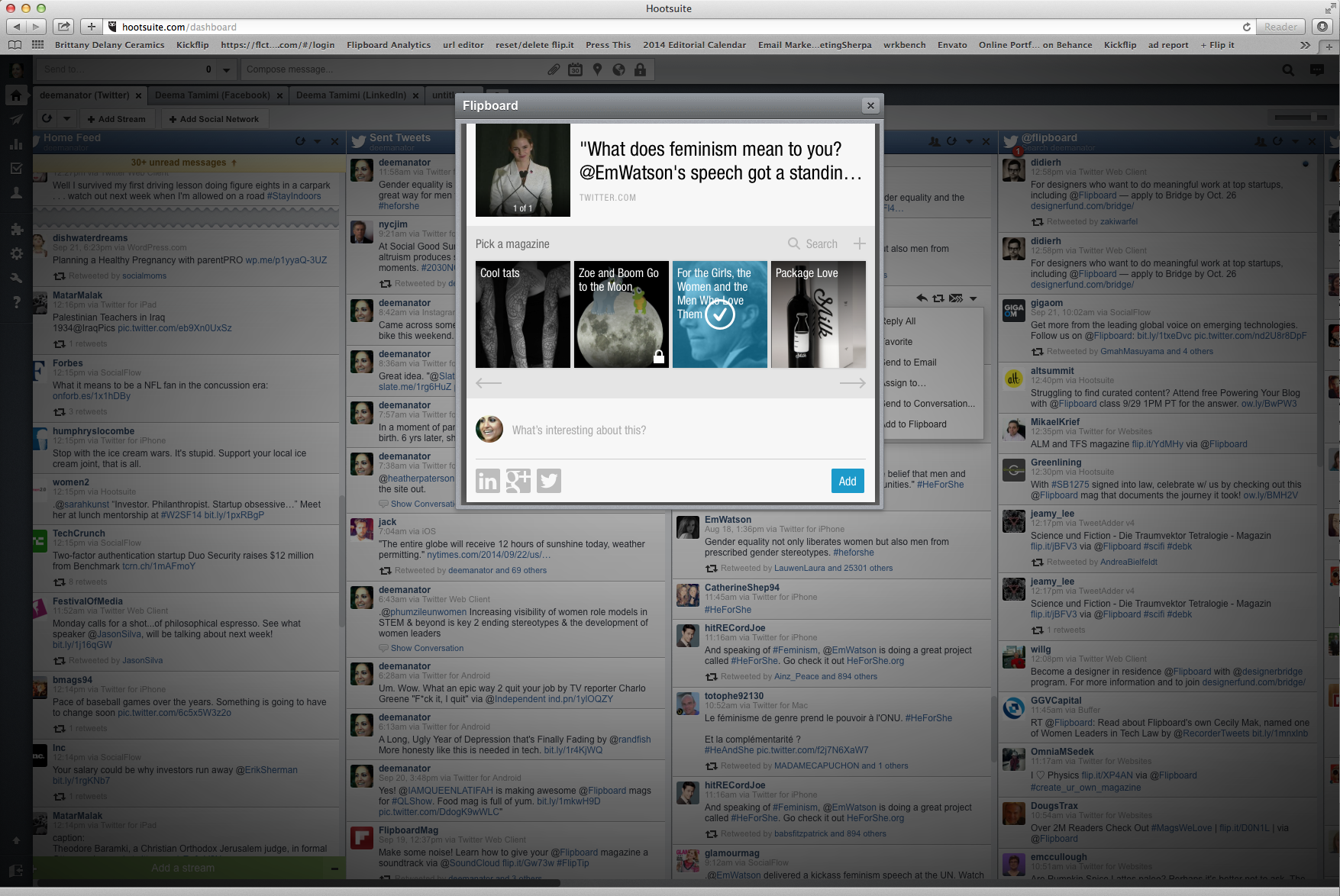This screenshot has width=1340, height=896.
Task: Open @flipboard stream options dropdown
Action: tap(1295, 141)
